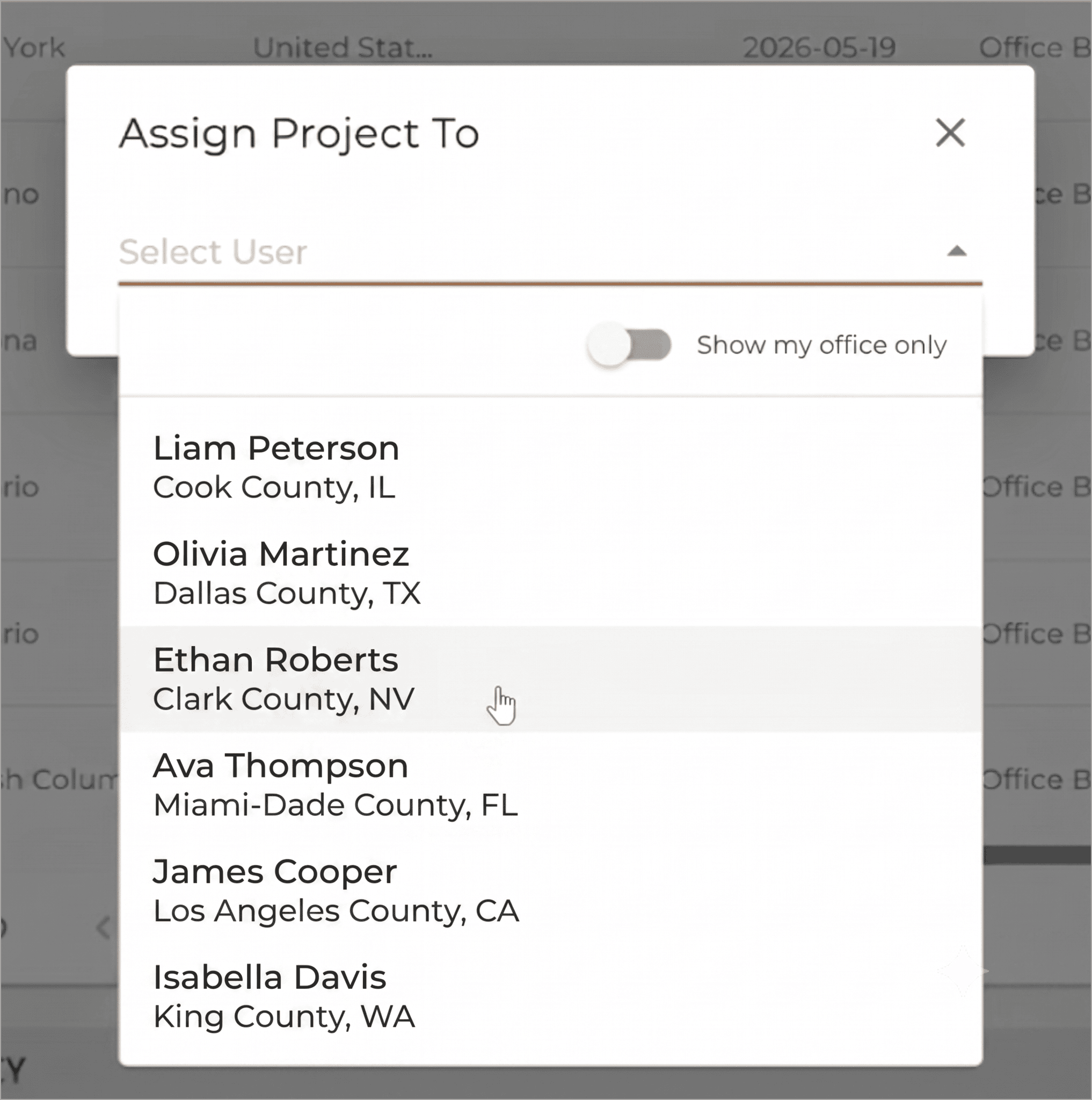Screen dimensions: 1092x1100
Task: Collapse the Select User dropdown arrow
Action: (x=957, y=251)
